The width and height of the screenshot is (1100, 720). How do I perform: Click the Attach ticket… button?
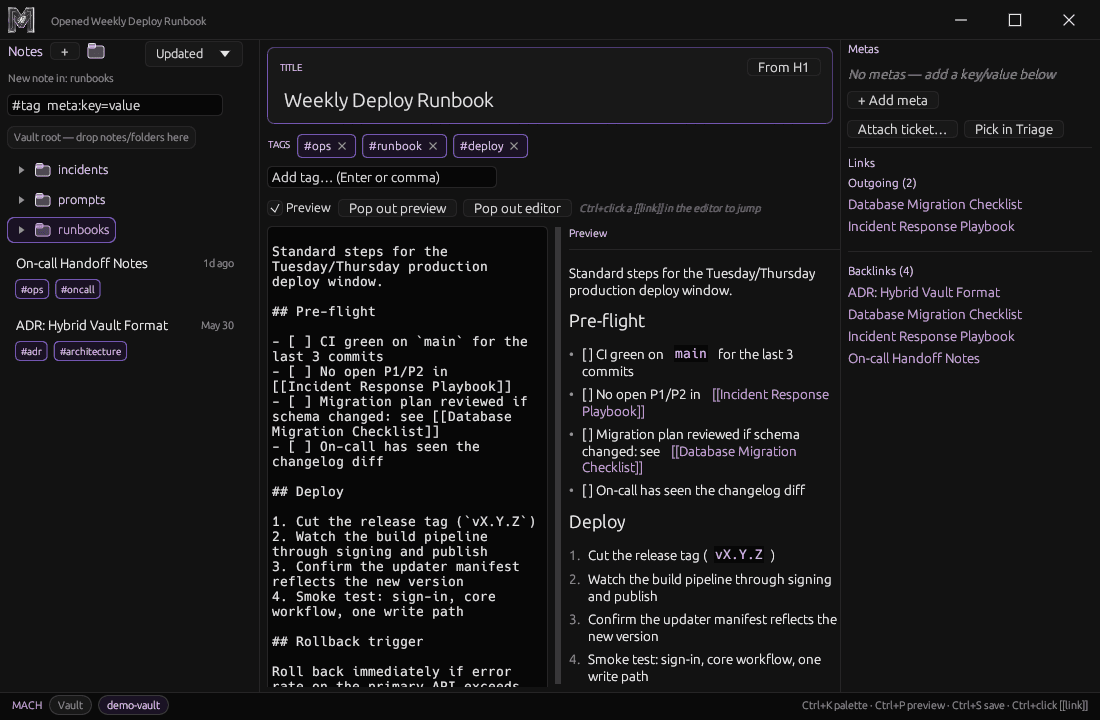point(902,129)
